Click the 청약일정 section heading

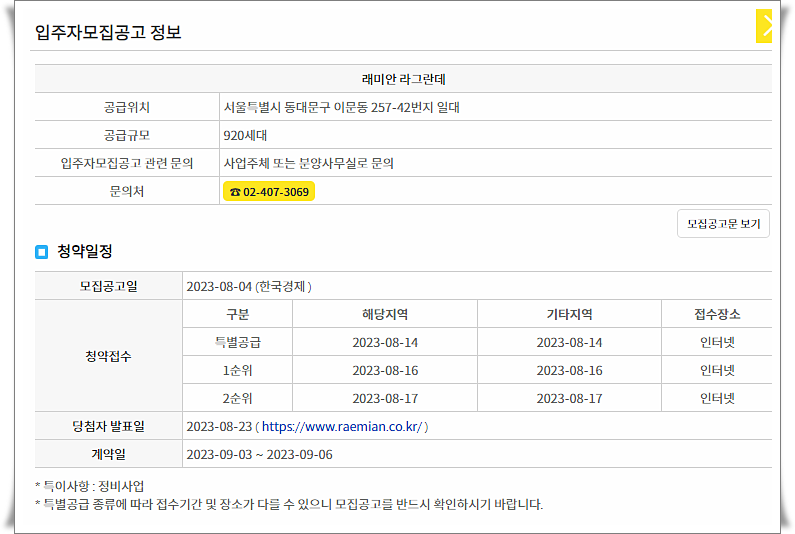pos(85,251)
